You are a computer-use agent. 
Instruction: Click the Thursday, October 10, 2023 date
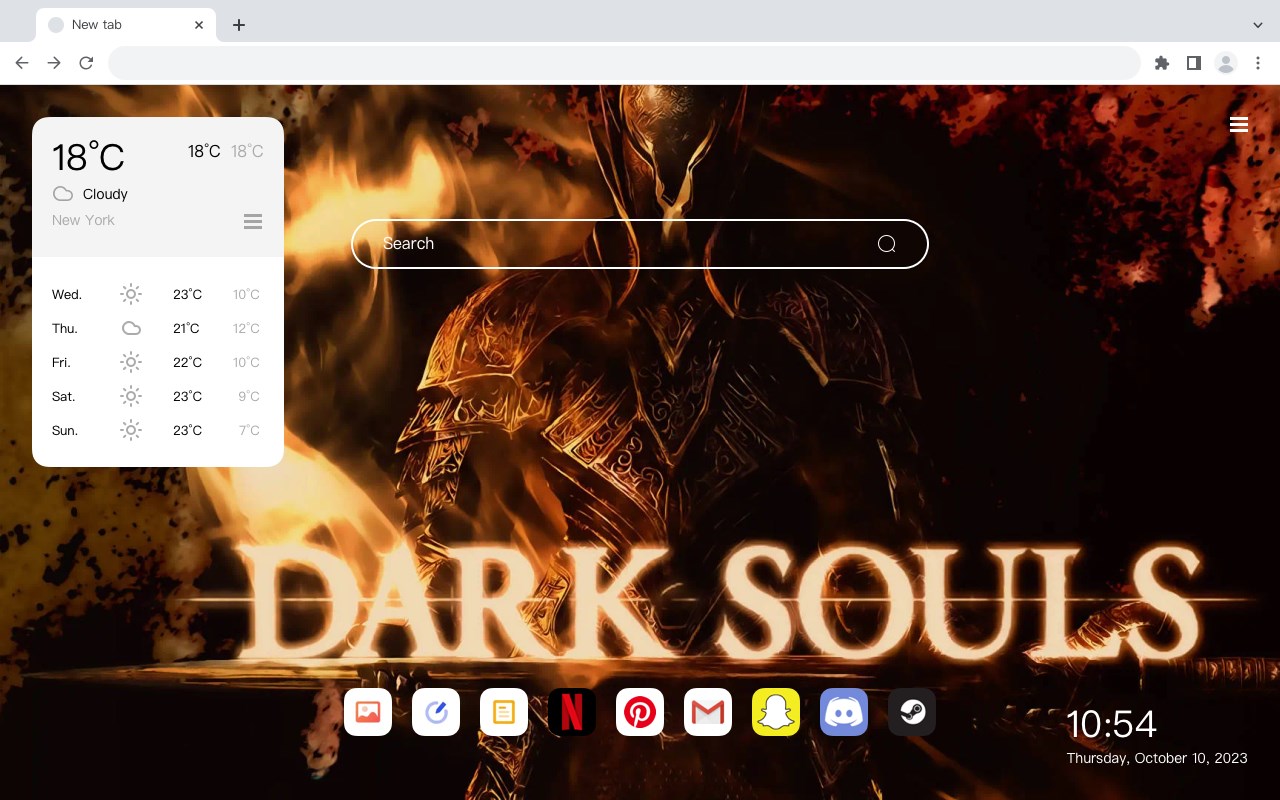pyautogui.click(x=1157, y=758)
